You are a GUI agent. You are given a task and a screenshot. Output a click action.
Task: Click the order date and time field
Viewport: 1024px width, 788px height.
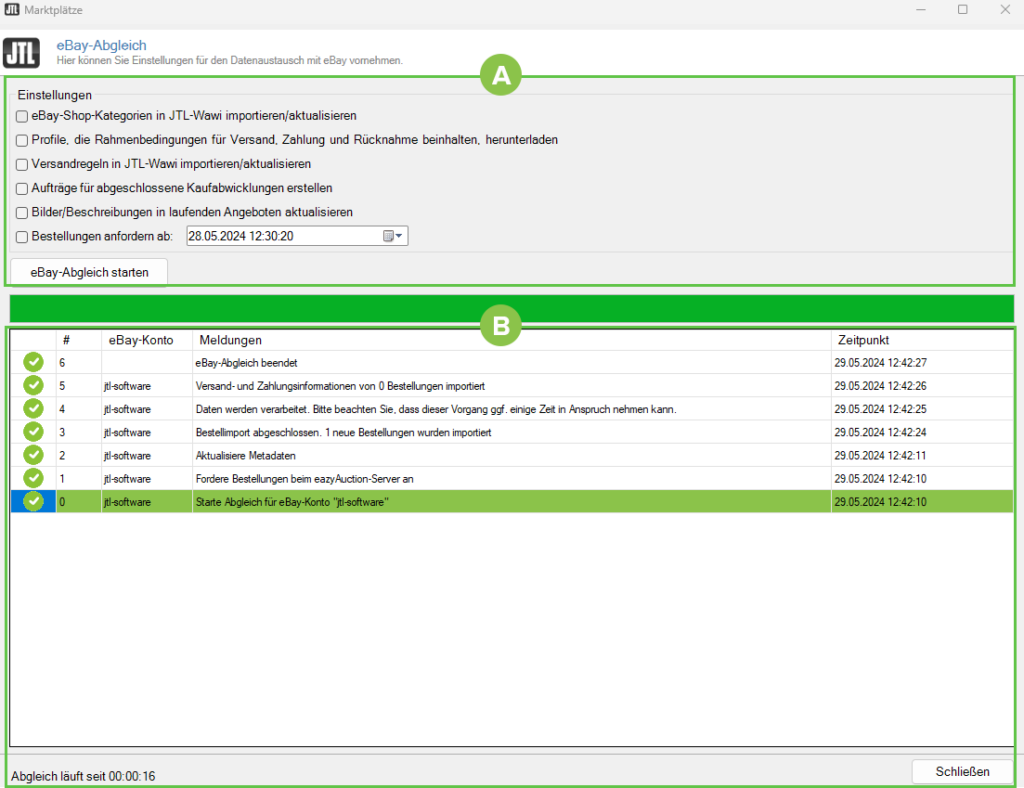coord(280,237)
